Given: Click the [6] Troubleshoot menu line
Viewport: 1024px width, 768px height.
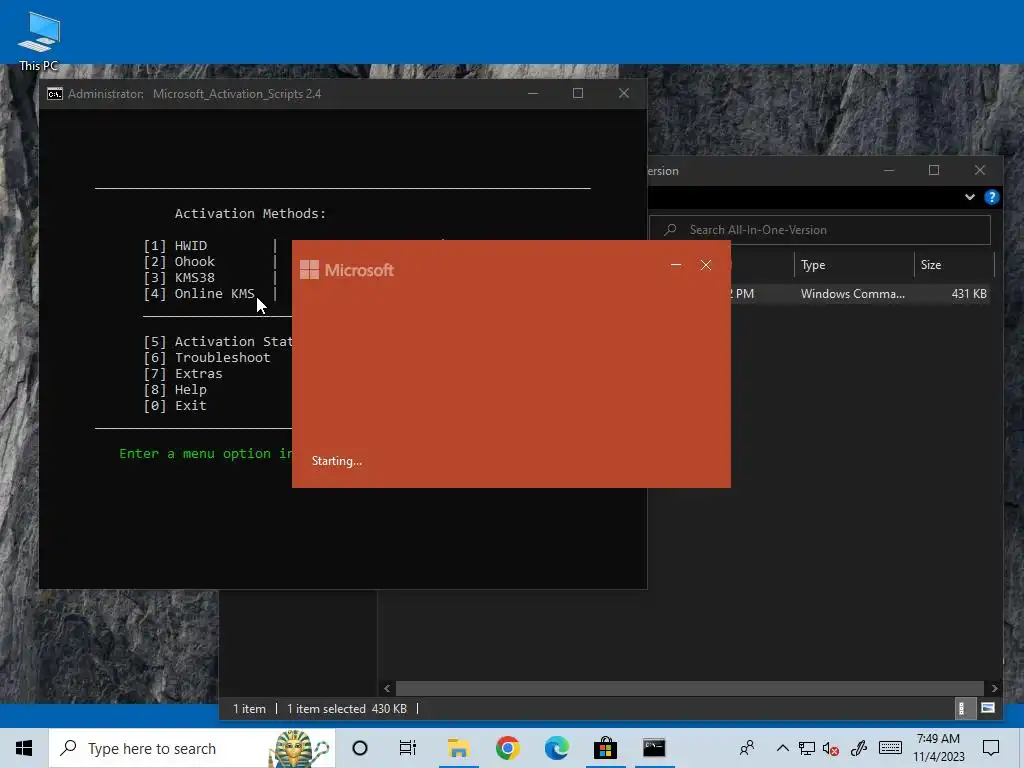Looking at the screenshot, I should [206, 358].
